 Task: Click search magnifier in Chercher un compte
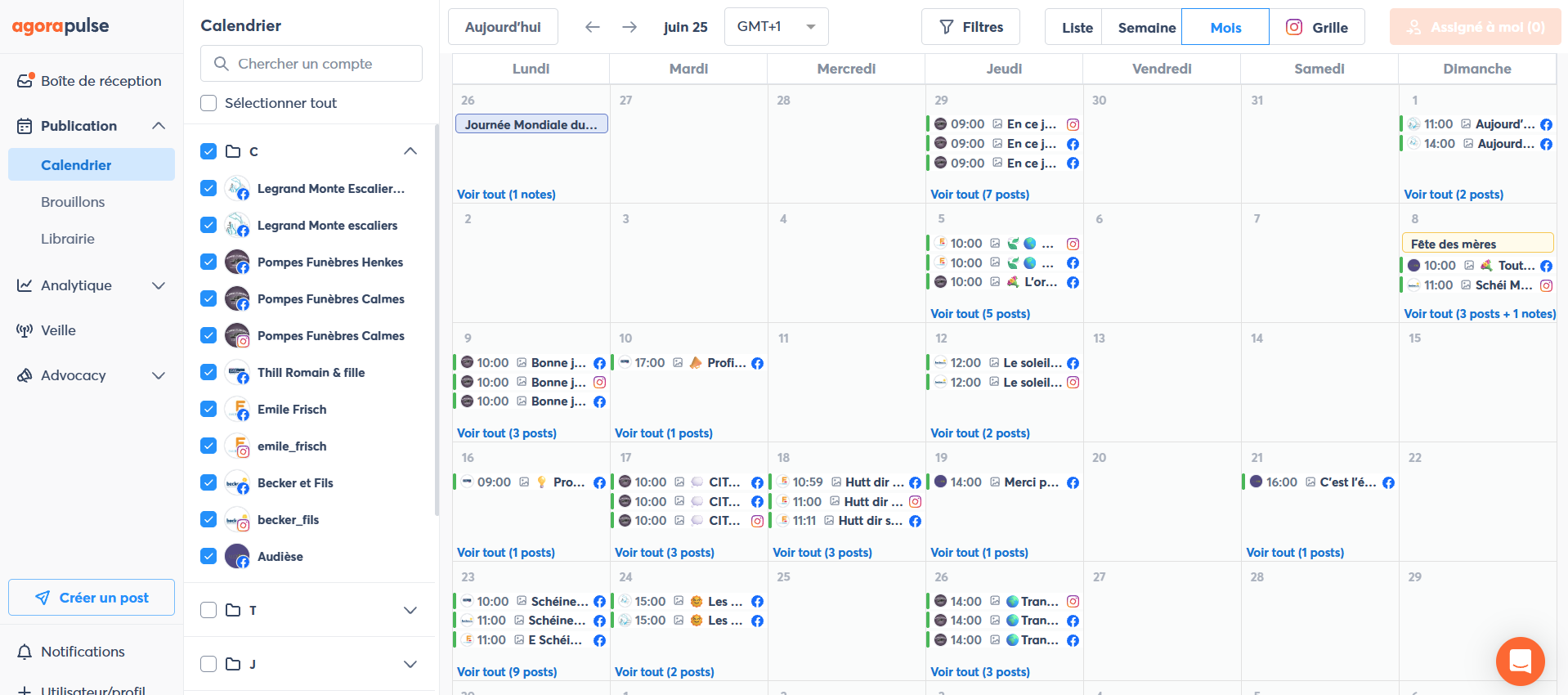[221, 64]
